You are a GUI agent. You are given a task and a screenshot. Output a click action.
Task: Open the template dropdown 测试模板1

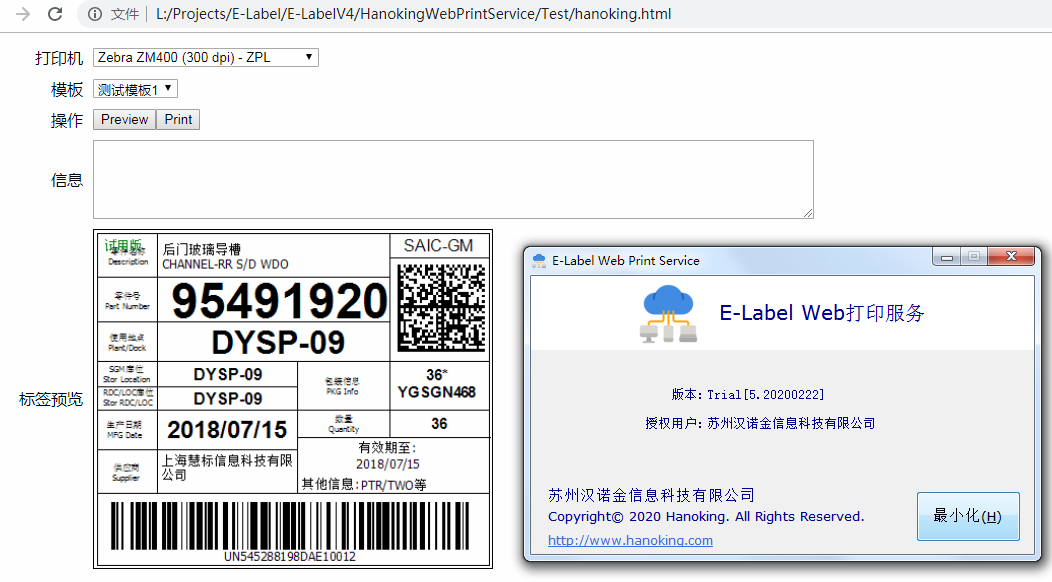click(135, 89)
